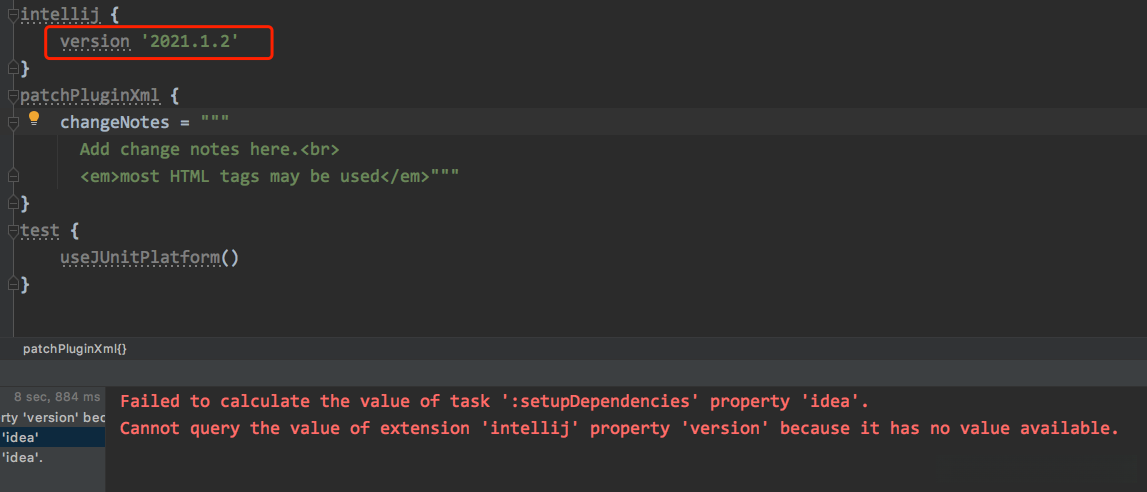Click the 'Failed to calculate' error line

(x=494, y=402)
